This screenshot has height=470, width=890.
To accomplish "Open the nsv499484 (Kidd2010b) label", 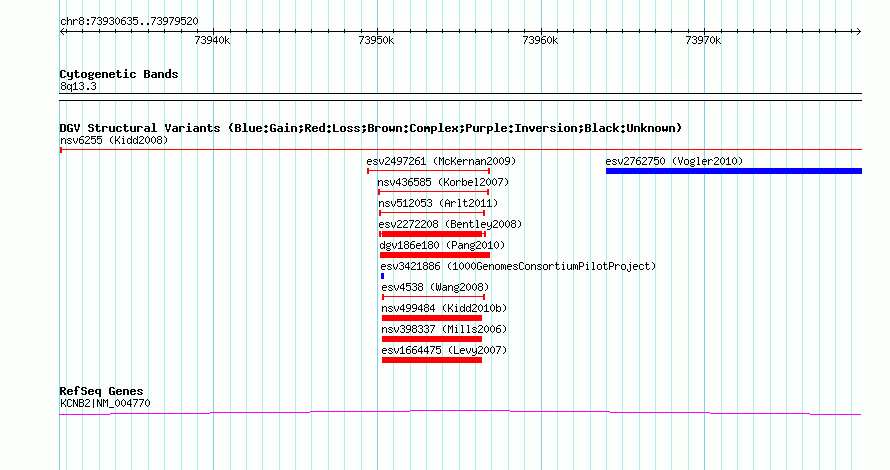I will [x=444, y=308].
